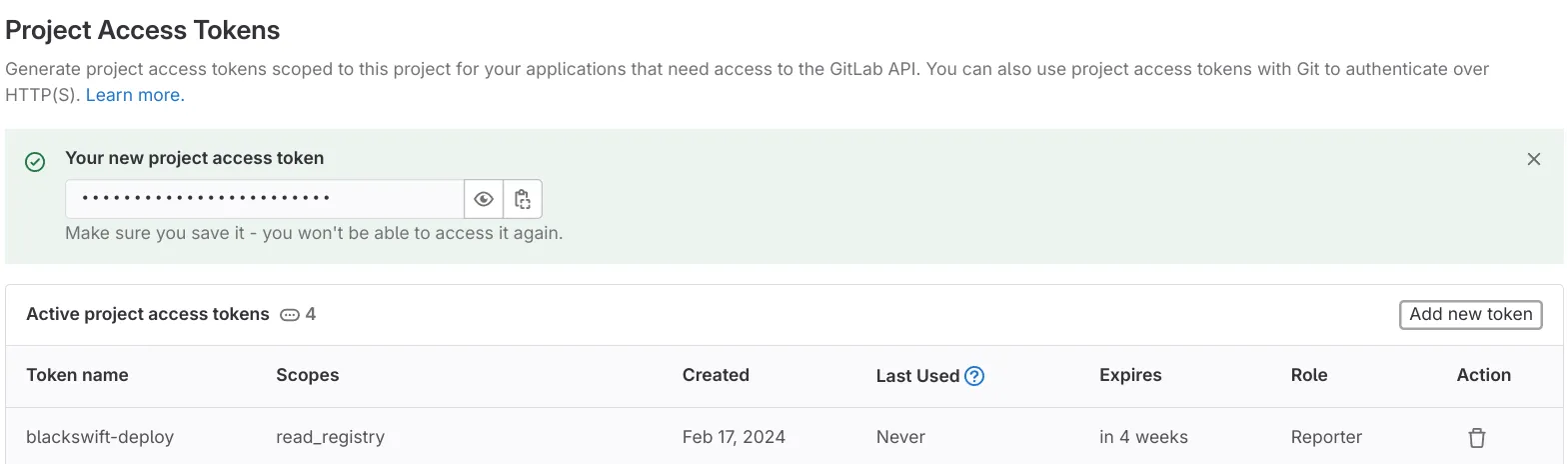The image size is (1568, 464).
Task: Copy the new project access token
Action: (x=523, y=199)
